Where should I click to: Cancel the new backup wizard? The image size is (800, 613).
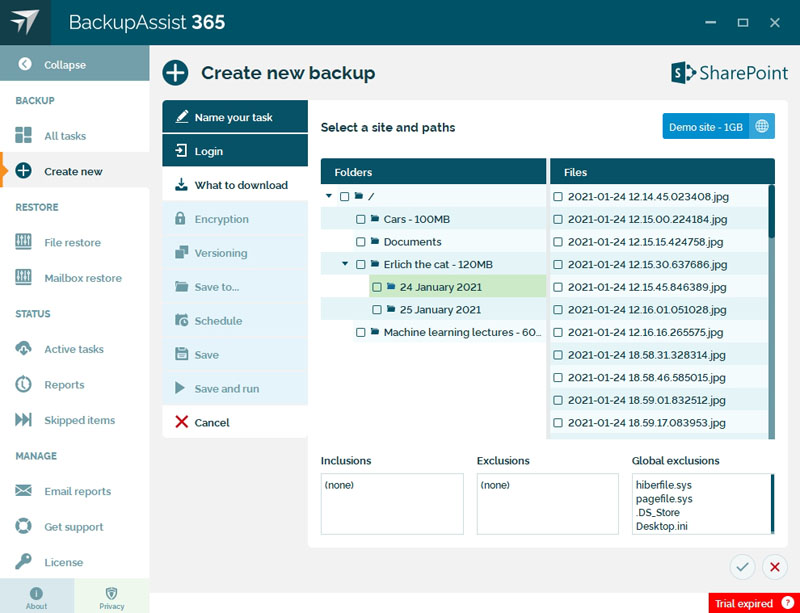pyautogui.click(x=235, y=422)
